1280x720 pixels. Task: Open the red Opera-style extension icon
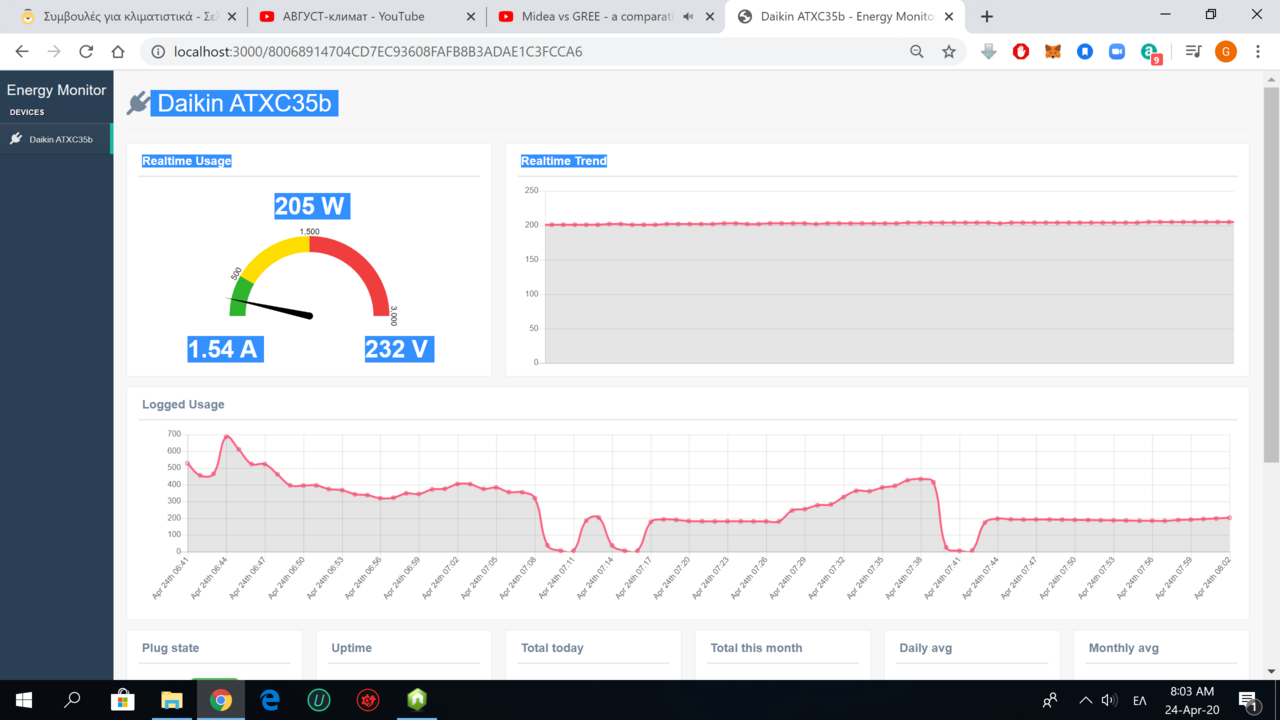click(x=1021, y=52)
